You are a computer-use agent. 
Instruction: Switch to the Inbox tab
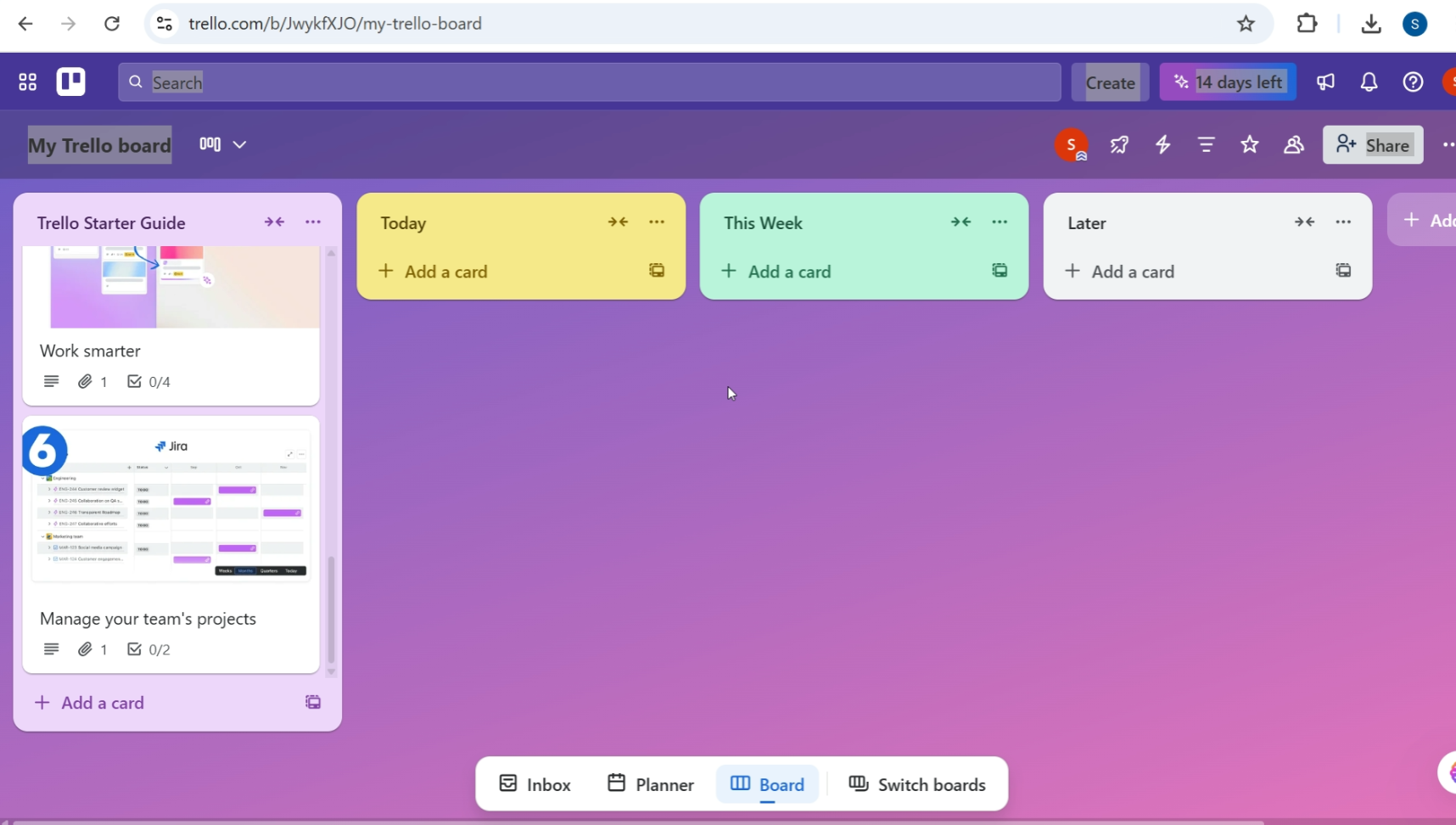tap(535, 784)
